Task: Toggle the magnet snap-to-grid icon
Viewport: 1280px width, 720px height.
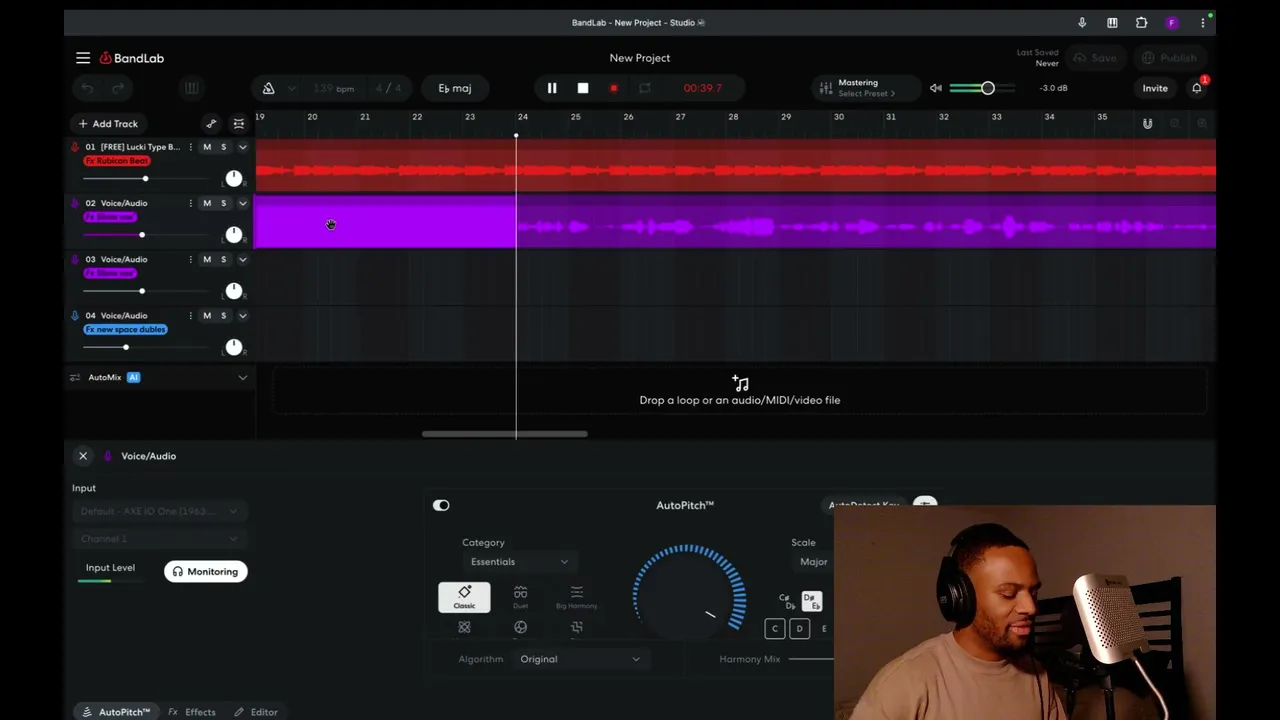Action: (x=1148, y=124)
